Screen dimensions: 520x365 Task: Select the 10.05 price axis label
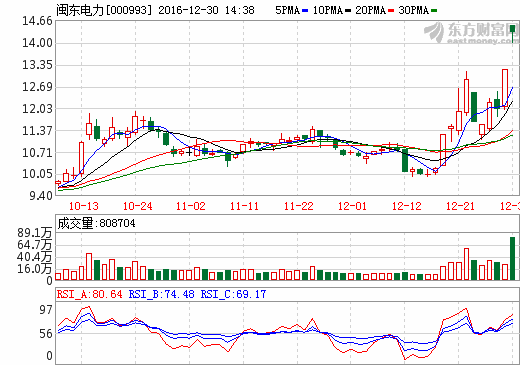[x=37, y=174]
